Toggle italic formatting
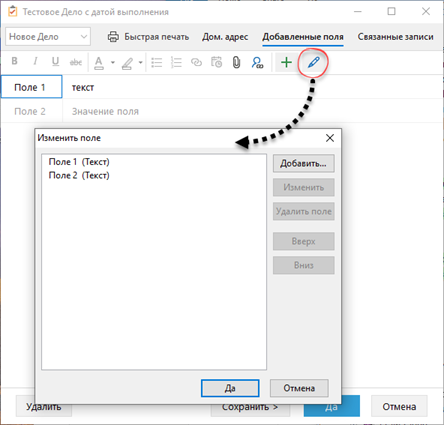Viewport: 444px width, 425px height. pyautogui.click(x=35, y=61)
